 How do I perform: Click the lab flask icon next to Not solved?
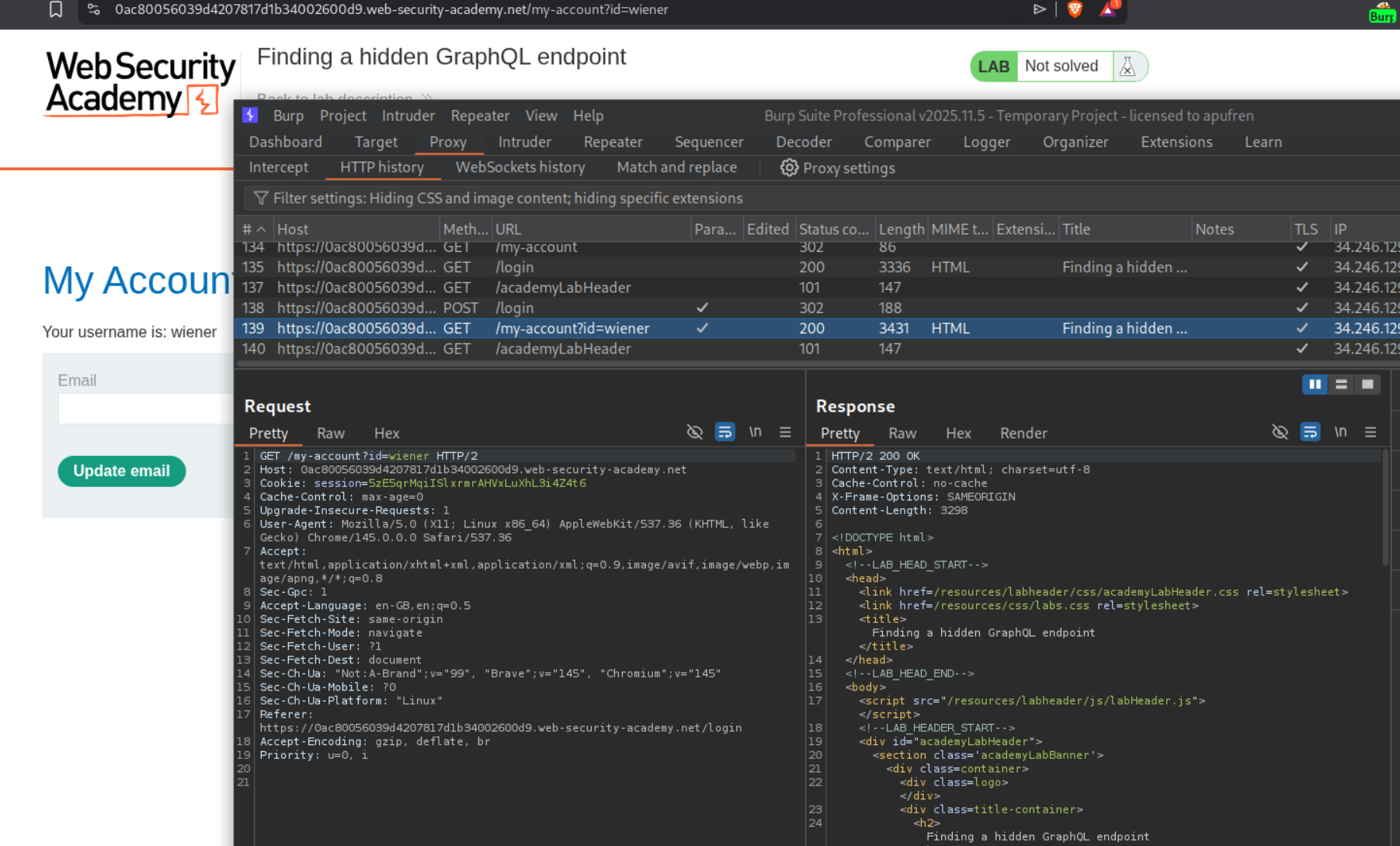click(1127, 67)
